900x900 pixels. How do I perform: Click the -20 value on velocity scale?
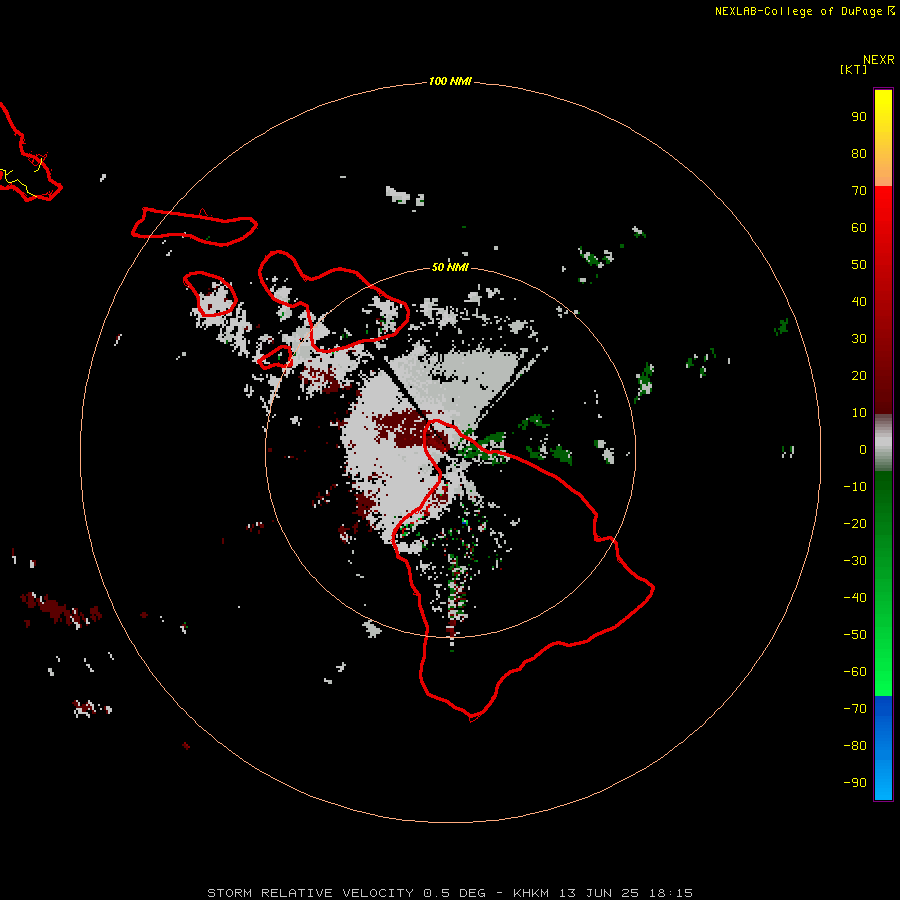coord(855,524)
